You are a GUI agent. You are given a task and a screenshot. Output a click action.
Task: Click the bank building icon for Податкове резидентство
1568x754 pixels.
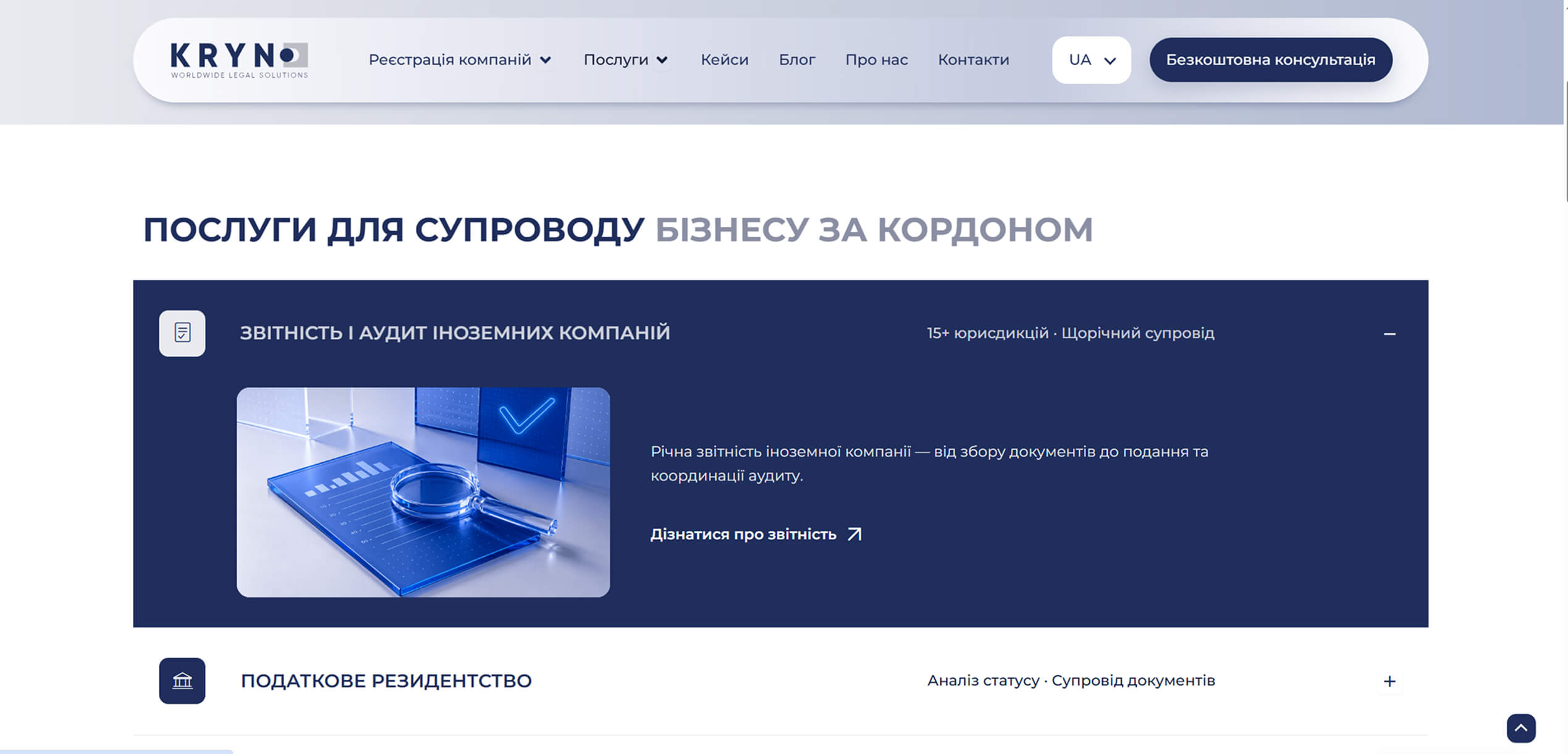(182, 680)
